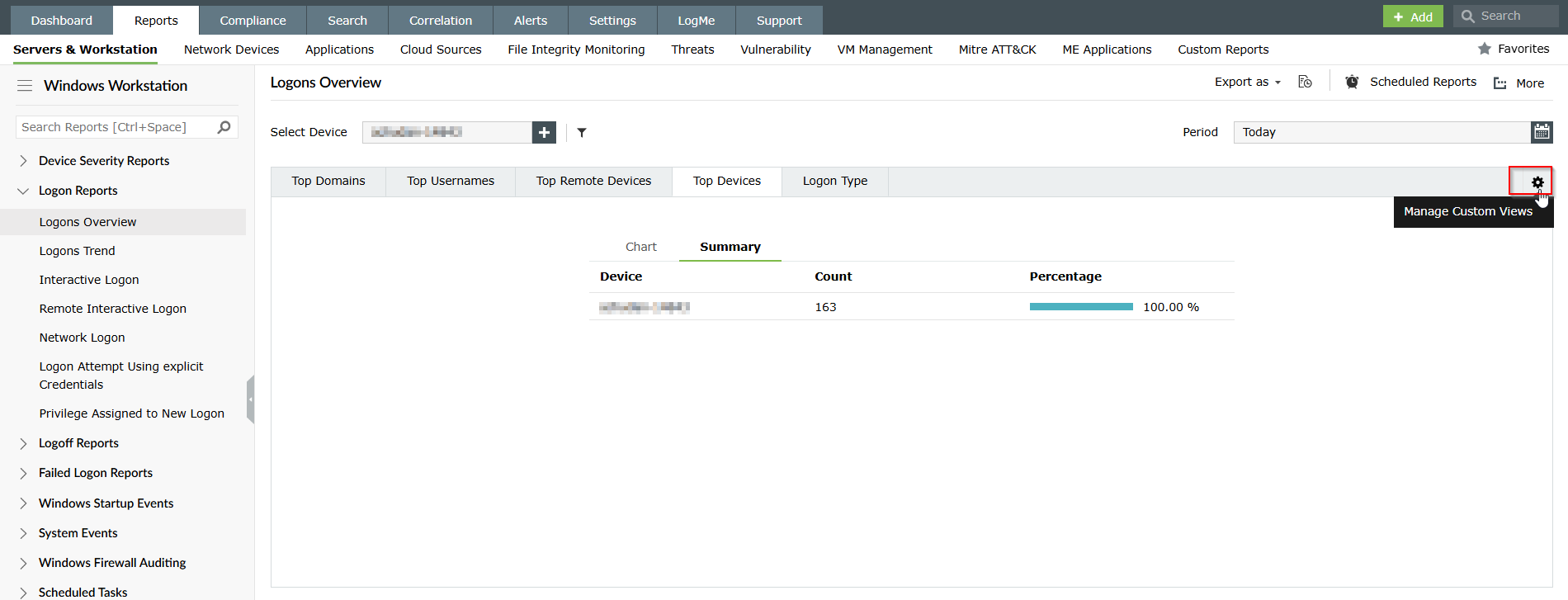Image resolution: width=1568 pixels, height=600 pixels.
Task: Open Scheduled Reports alarm clock icon
Action: click(x=1352, y=82)
